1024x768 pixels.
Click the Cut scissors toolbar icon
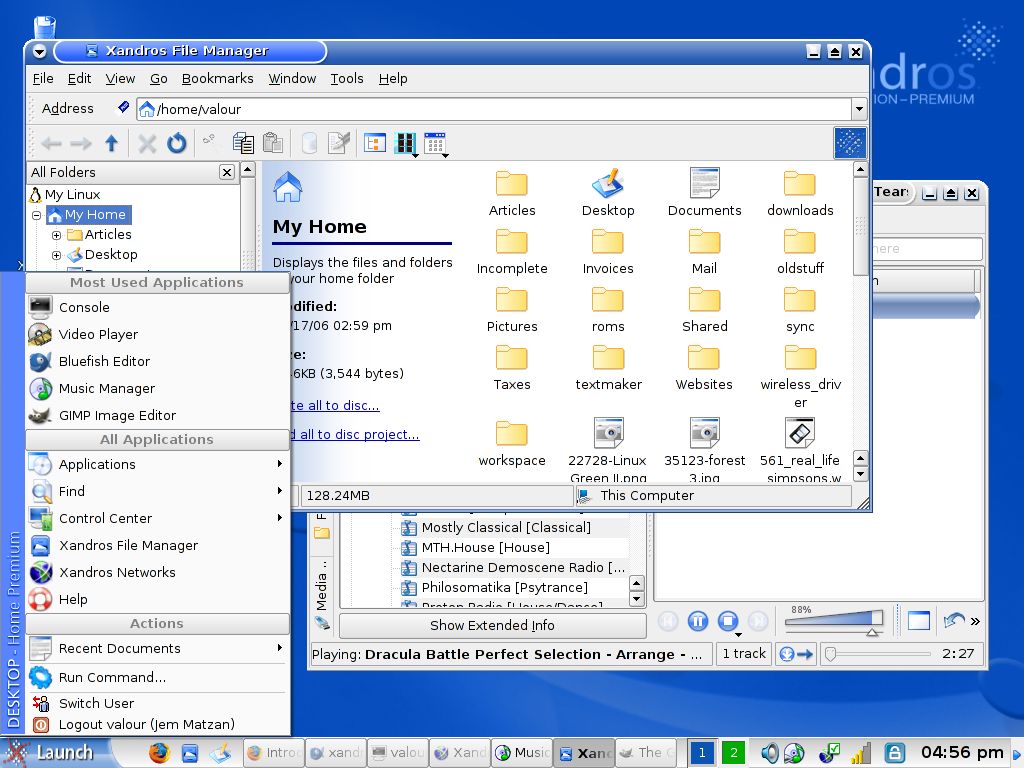tap(209, 140)
